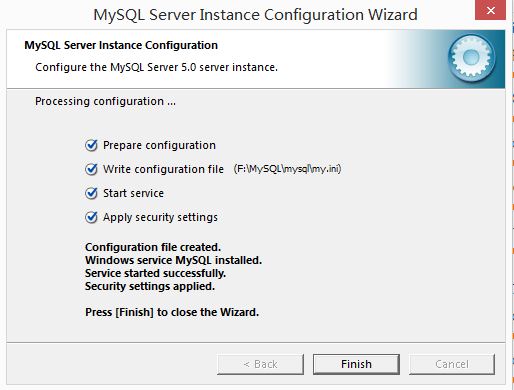Click the Service started successfully message

(x=155, y=273)
